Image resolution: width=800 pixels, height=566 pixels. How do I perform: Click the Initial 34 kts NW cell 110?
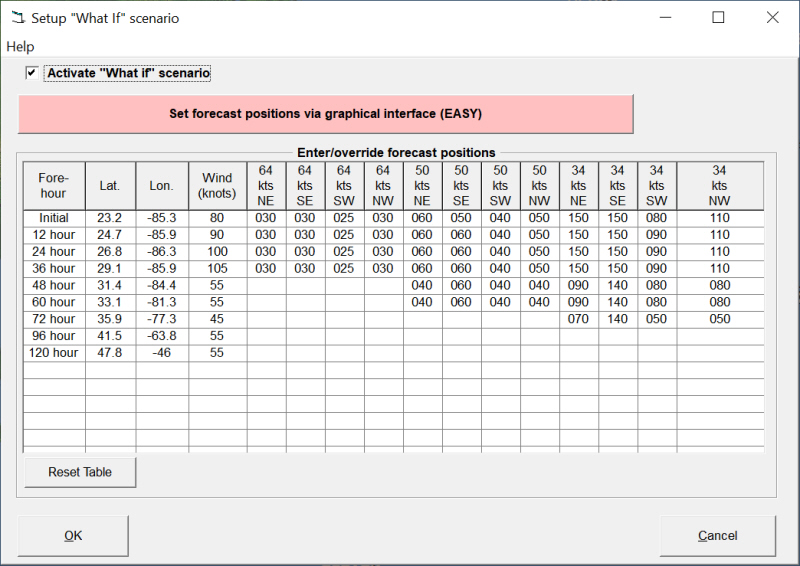pyautogui.click(x=720, y=218)
